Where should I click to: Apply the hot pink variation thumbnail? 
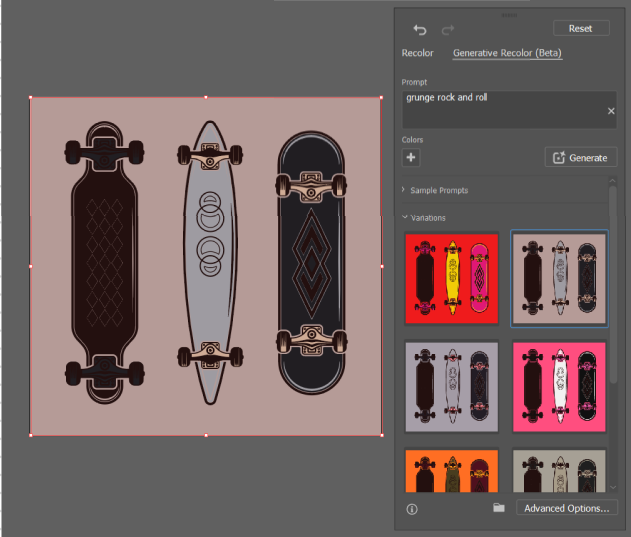[x=559, y=386]
